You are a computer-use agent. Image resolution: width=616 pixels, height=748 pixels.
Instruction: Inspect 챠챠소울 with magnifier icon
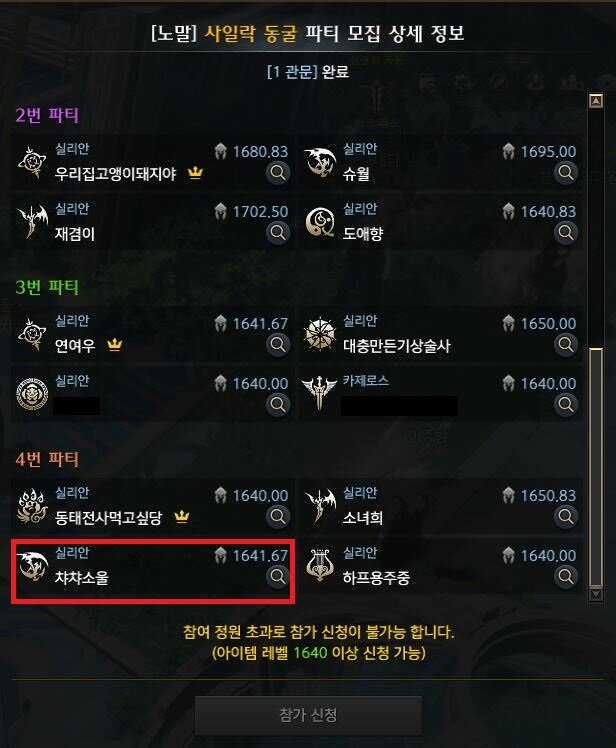click(x=278, y=576)
